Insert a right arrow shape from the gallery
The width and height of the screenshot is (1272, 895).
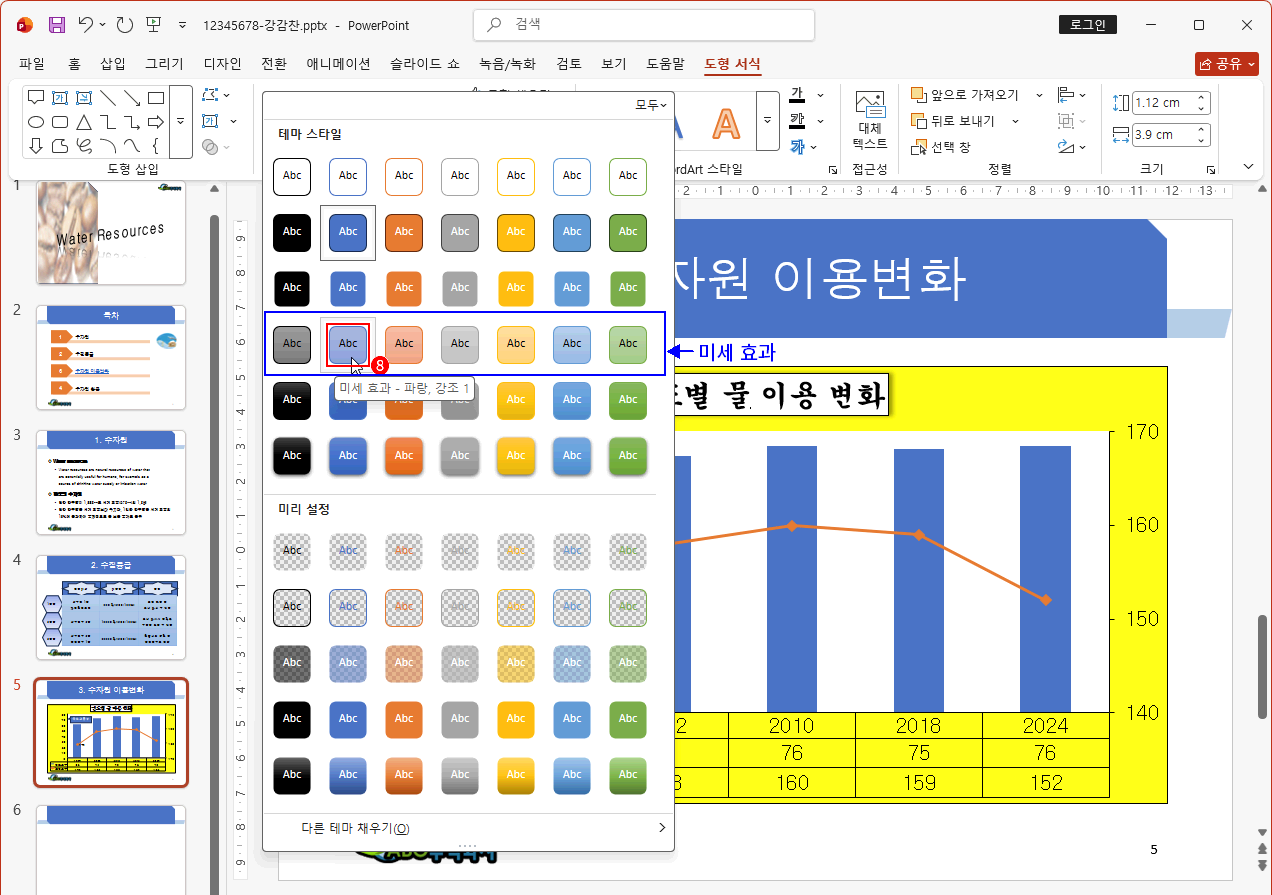(x=155, y=121)
